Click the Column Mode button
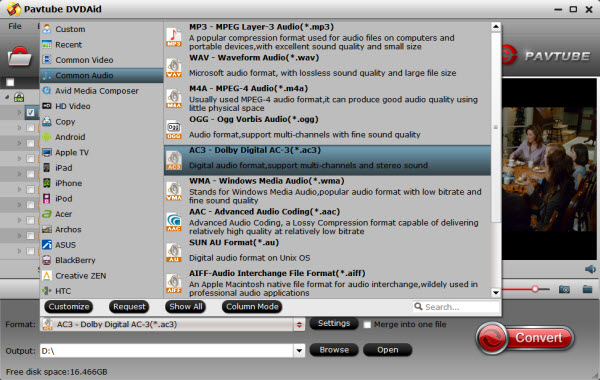Image resolution: width=600 pixels, height=380 pixels. 252,307
